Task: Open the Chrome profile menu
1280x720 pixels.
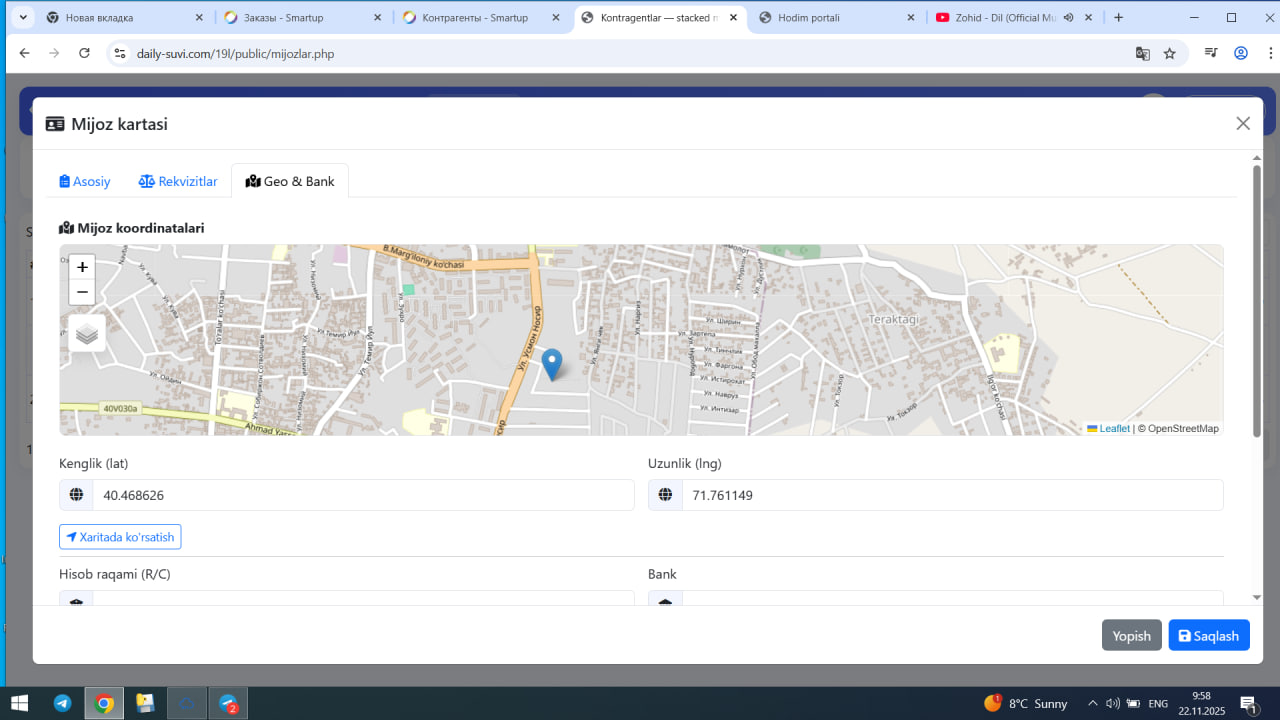Action: point(1241,53)
